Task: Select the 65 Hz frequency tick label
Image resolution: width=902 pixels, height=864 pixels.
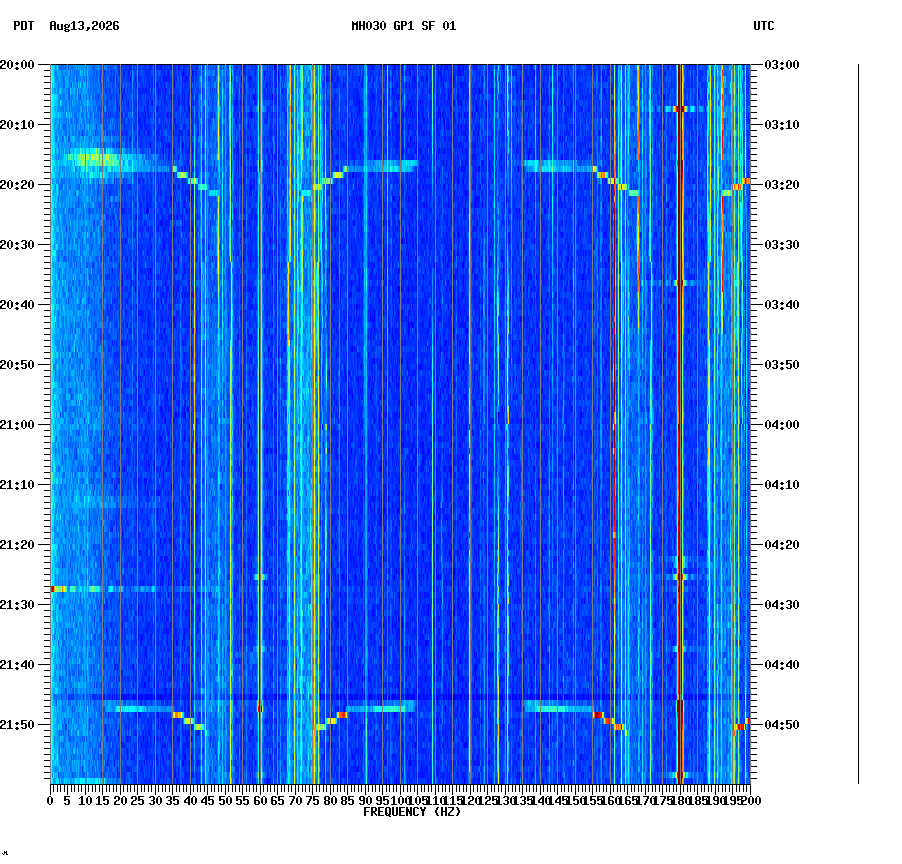Action: coord(278,801)
